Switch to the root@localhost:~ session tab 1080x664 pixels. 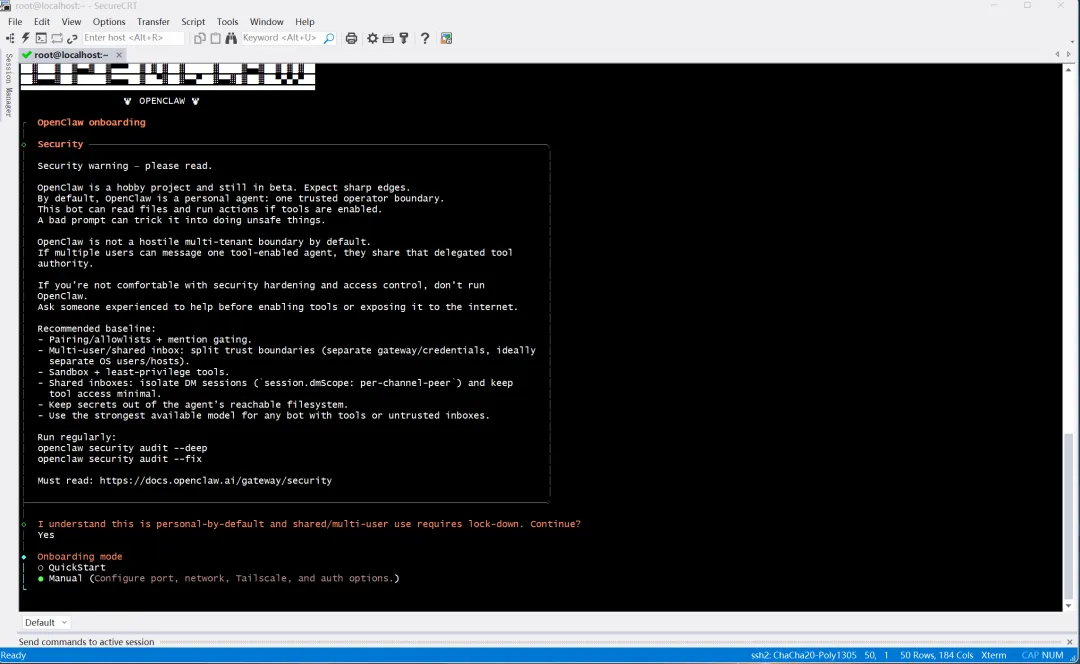pyautogui.click(x=72, y=54)
